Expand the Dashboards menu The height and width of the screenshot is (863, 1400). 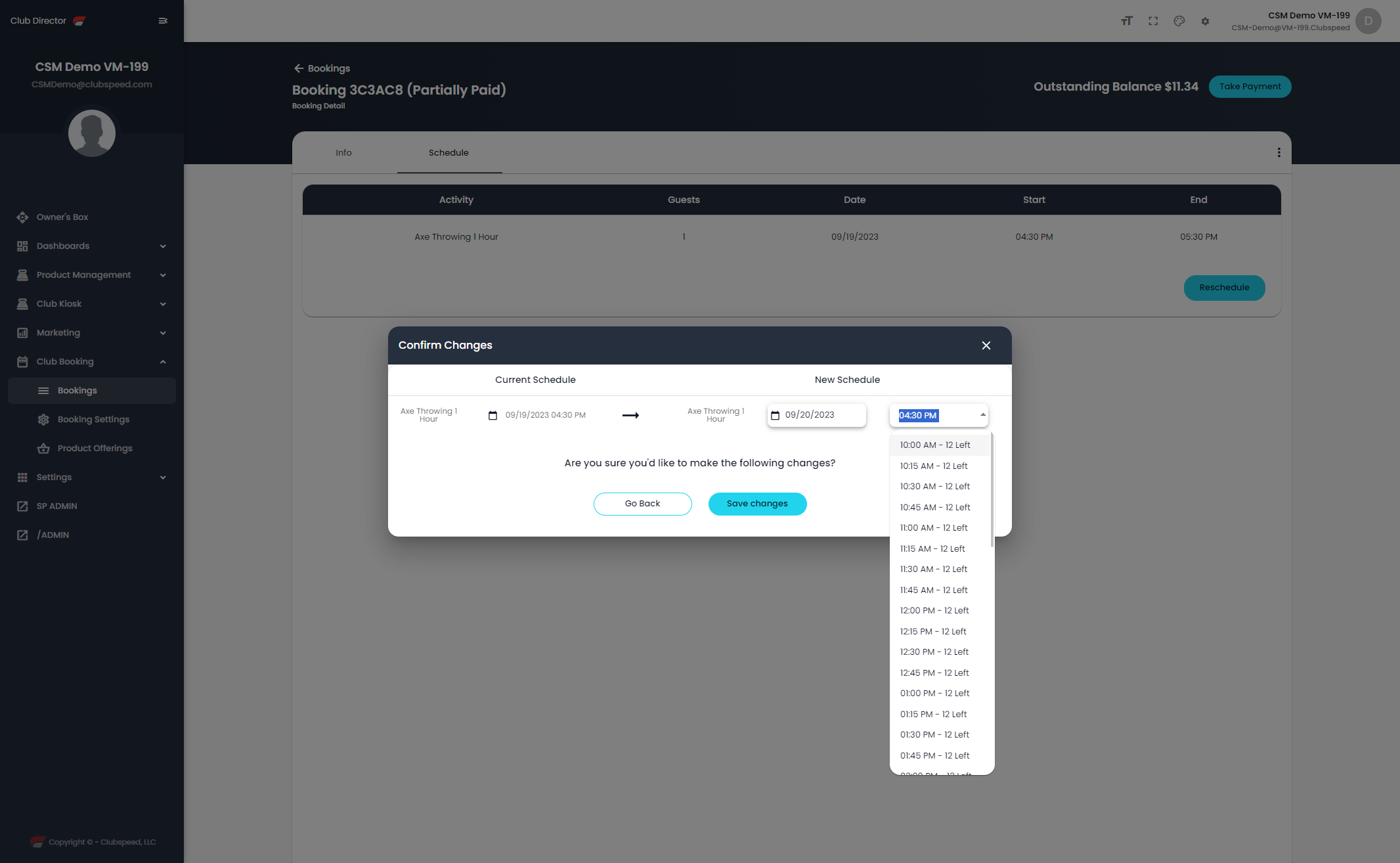coord(92,246)
